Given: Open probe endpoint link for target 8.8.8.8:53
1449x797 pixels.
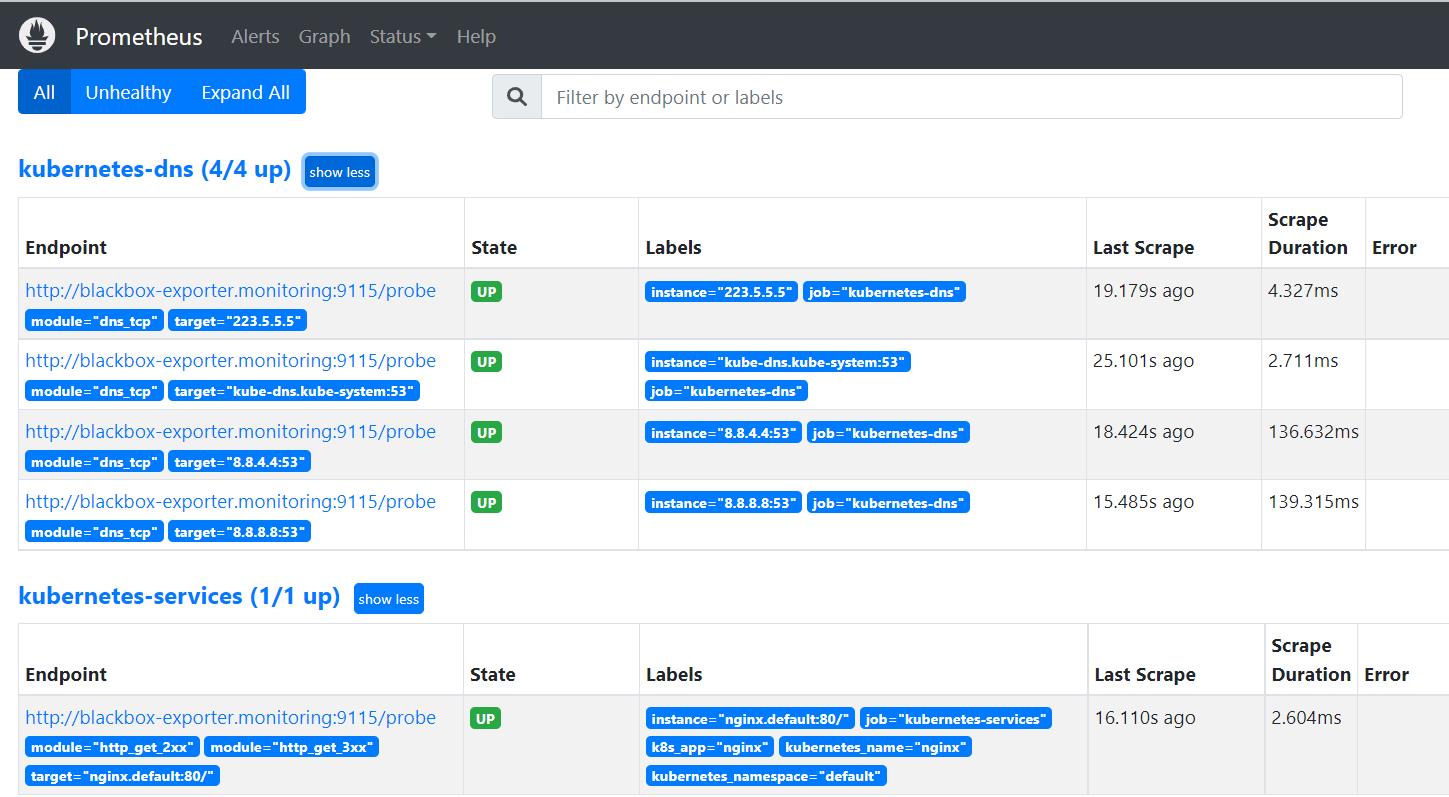Looking at the screenshot, I should 231,502.
